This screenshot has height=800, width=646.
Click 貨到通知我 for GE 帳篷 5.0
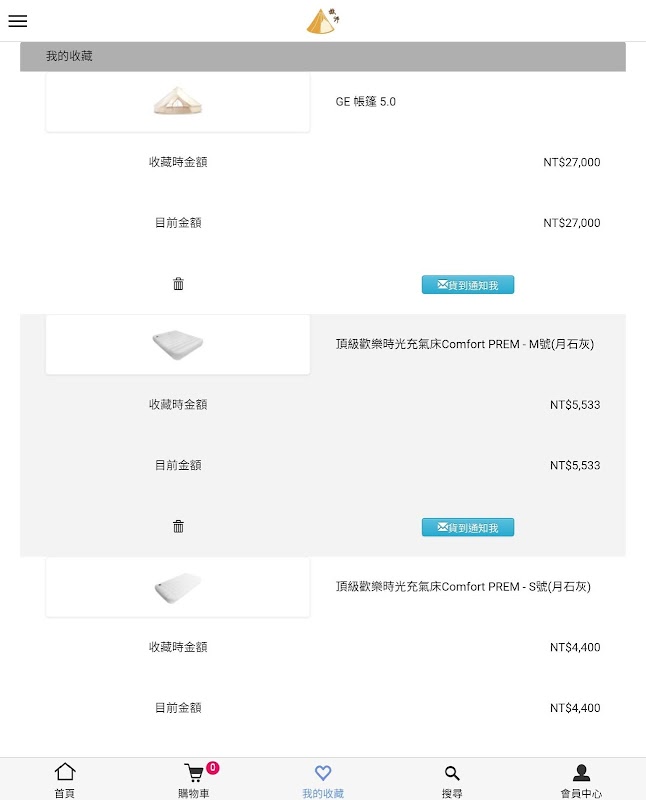point(467,285)
